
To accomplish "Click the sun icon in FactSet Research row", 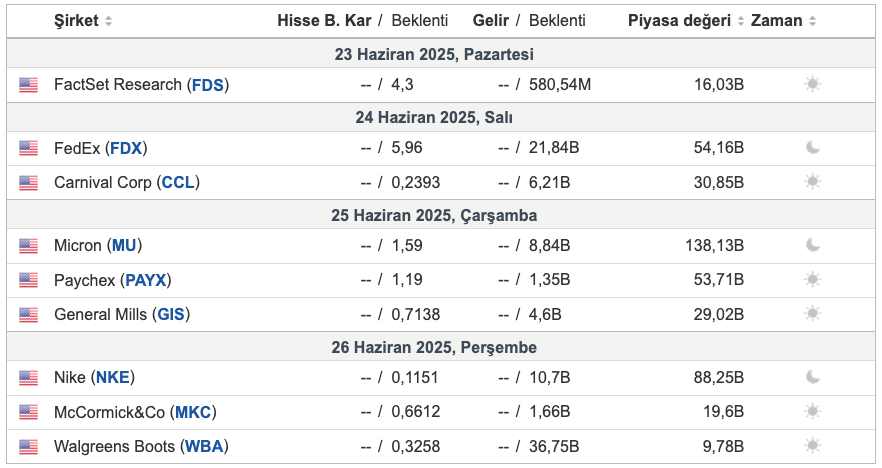I will tap(812, 84).
